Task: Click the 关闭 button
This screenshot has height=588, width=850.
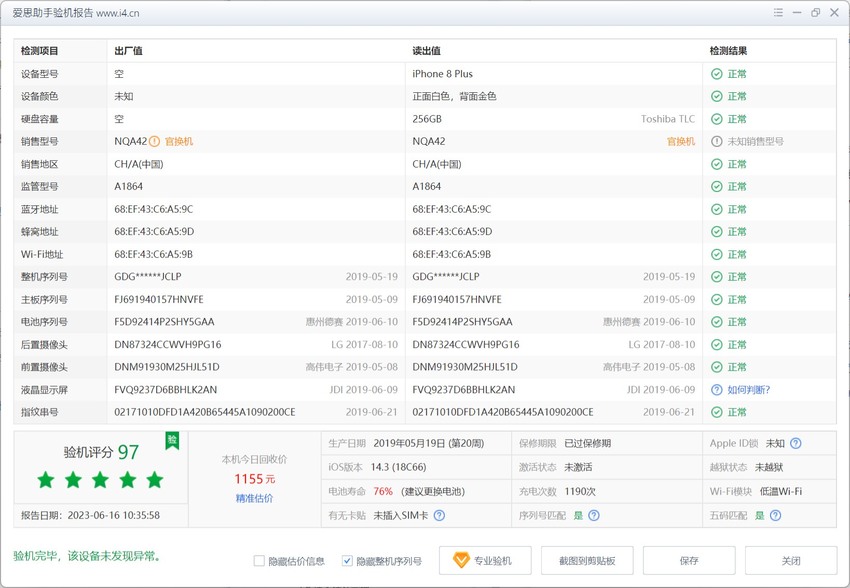Action: pos(791,560)
